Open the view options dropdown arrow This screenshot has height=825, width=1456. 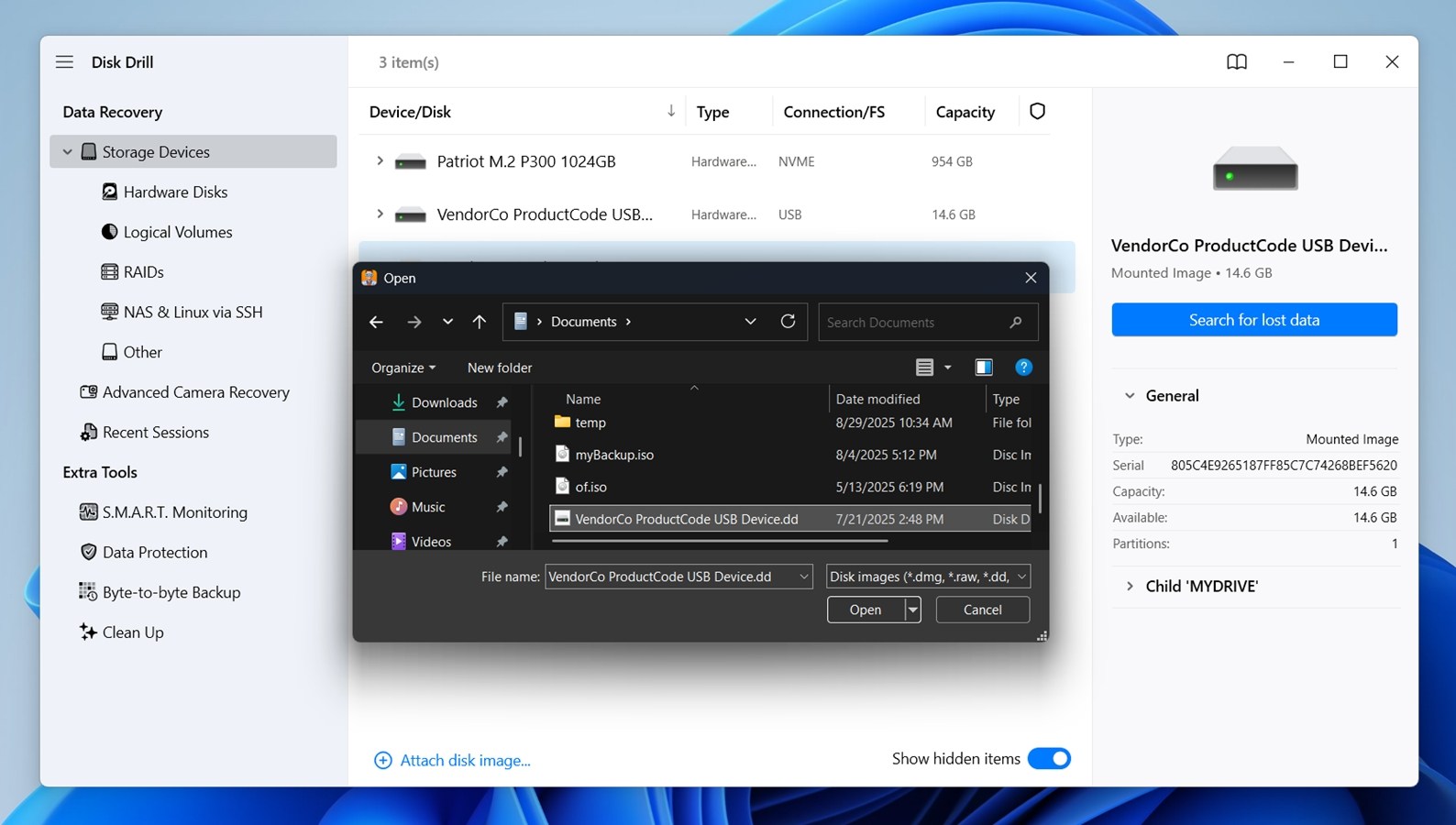[x=948, y=368]
